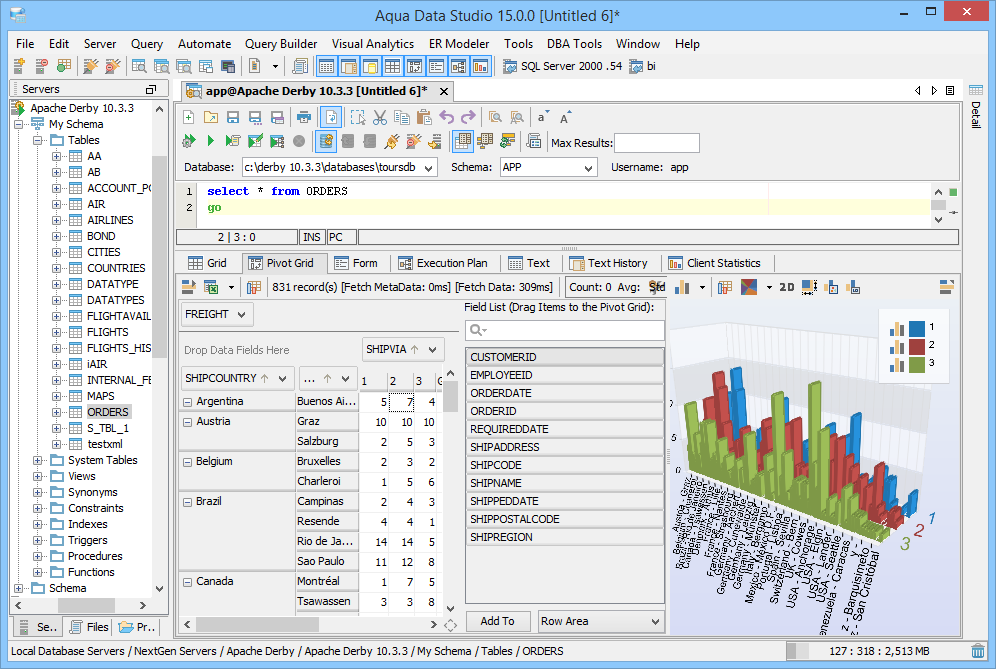
Task: Click the Open file folder icon
Action: click(x=211, y=117)
